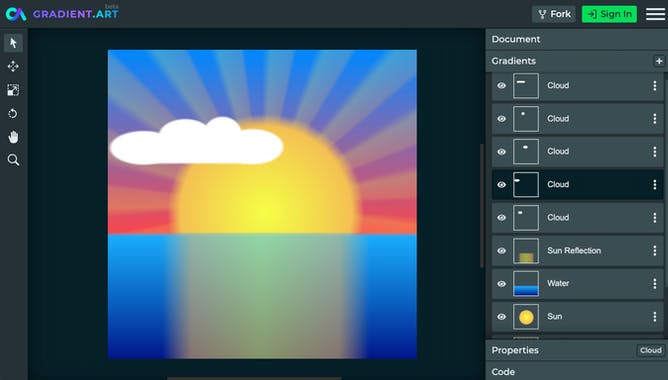Toggle eye of Cloud layer above Sun Reflection
668x380 pixels.
click(x=502, y=218)
